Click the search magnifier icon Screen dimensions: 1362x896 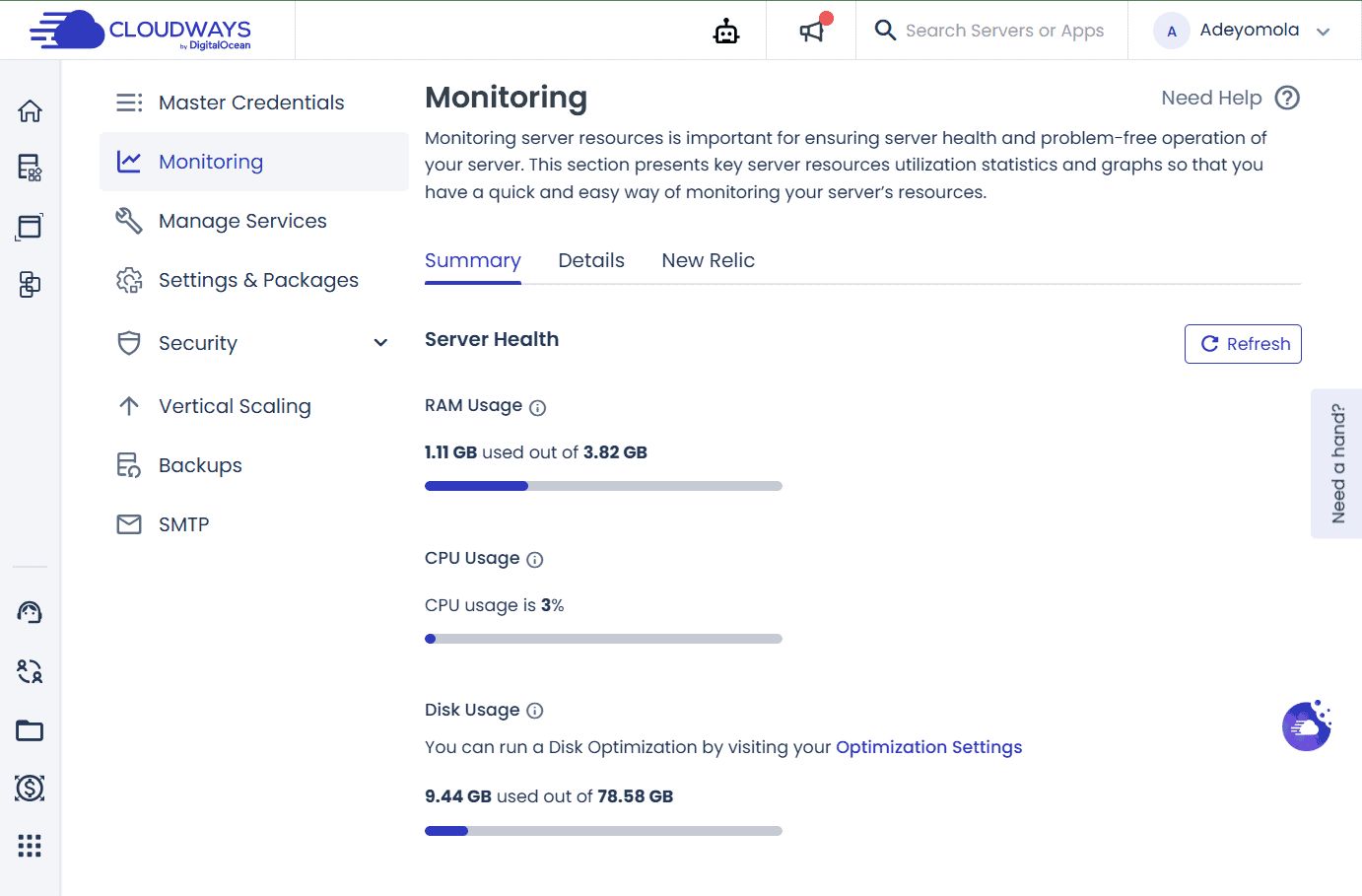[x=885, y=31]
